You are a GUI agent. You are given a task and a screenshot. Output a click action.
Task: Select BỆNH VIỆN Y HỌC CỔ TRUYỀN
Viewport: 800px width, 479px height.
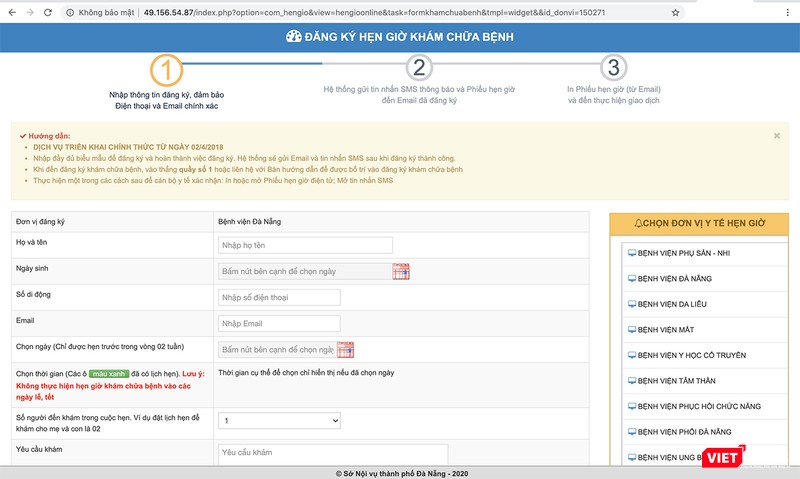692,355
